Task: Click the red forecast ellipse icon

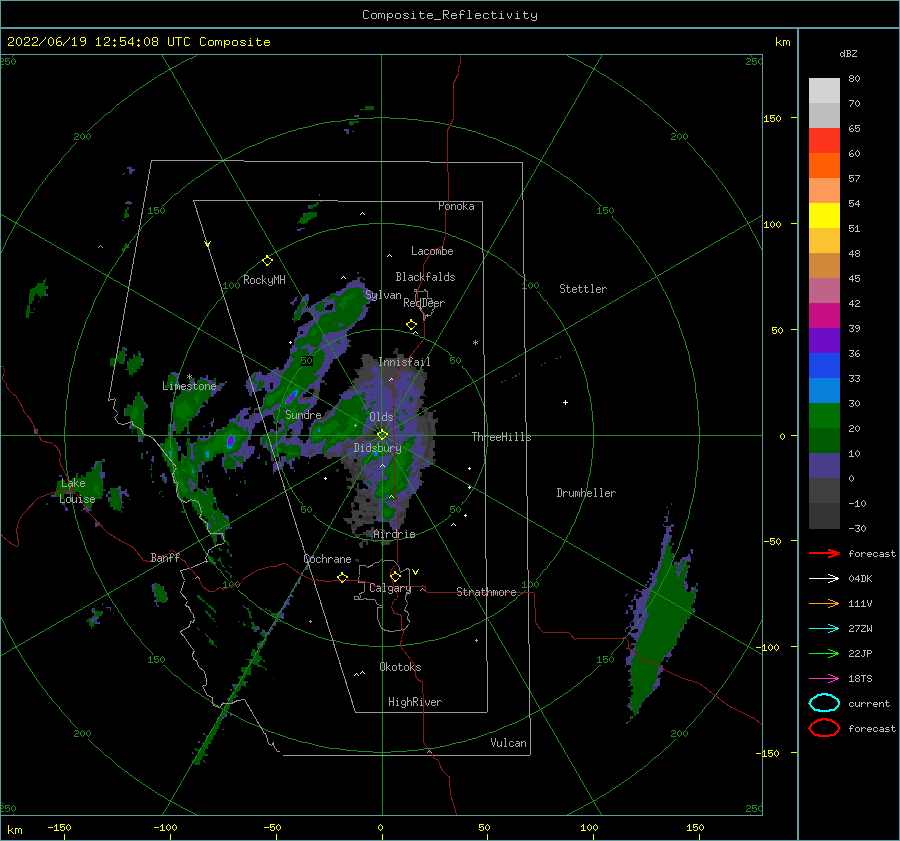Action: click(824, 728)
